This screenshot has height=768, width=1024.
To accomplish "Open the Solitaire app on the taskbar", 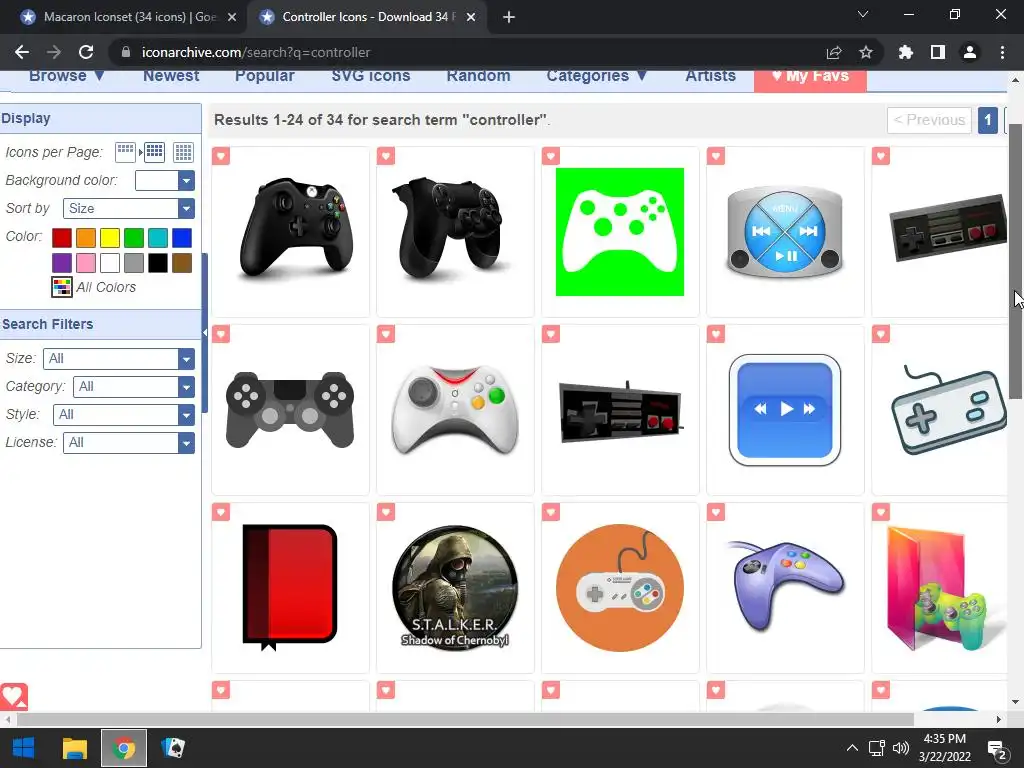I will pyautogui.click(x=173, y=748).
